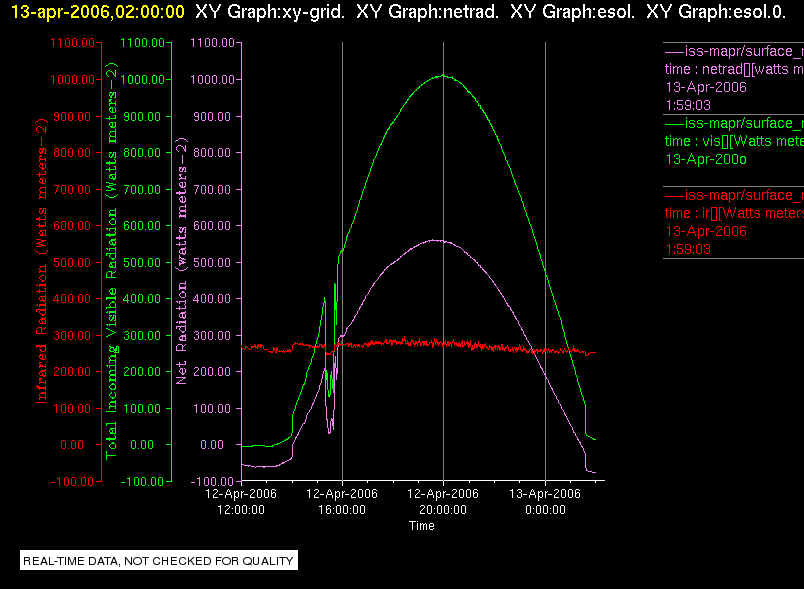Click the green curve peak near 1000 at 20:00

tap(444, 76)
